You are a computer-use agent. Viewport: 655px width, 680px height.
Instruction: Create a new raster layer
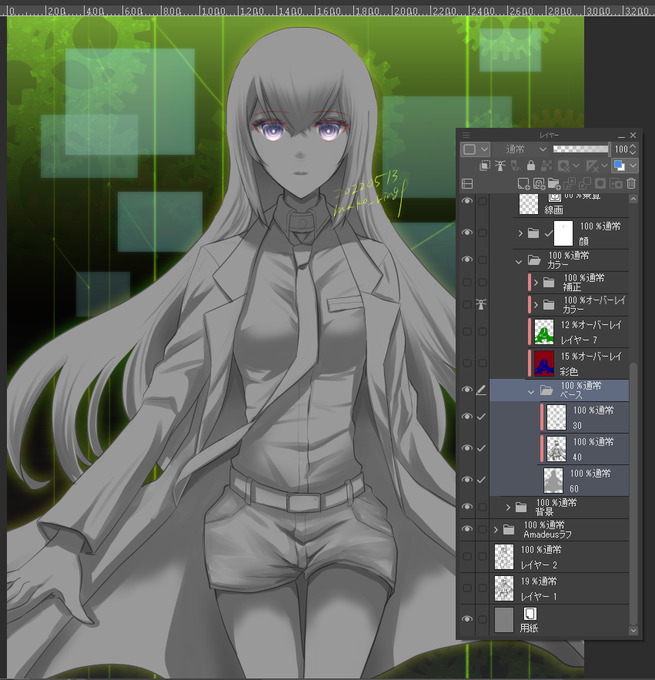point(524,183)
